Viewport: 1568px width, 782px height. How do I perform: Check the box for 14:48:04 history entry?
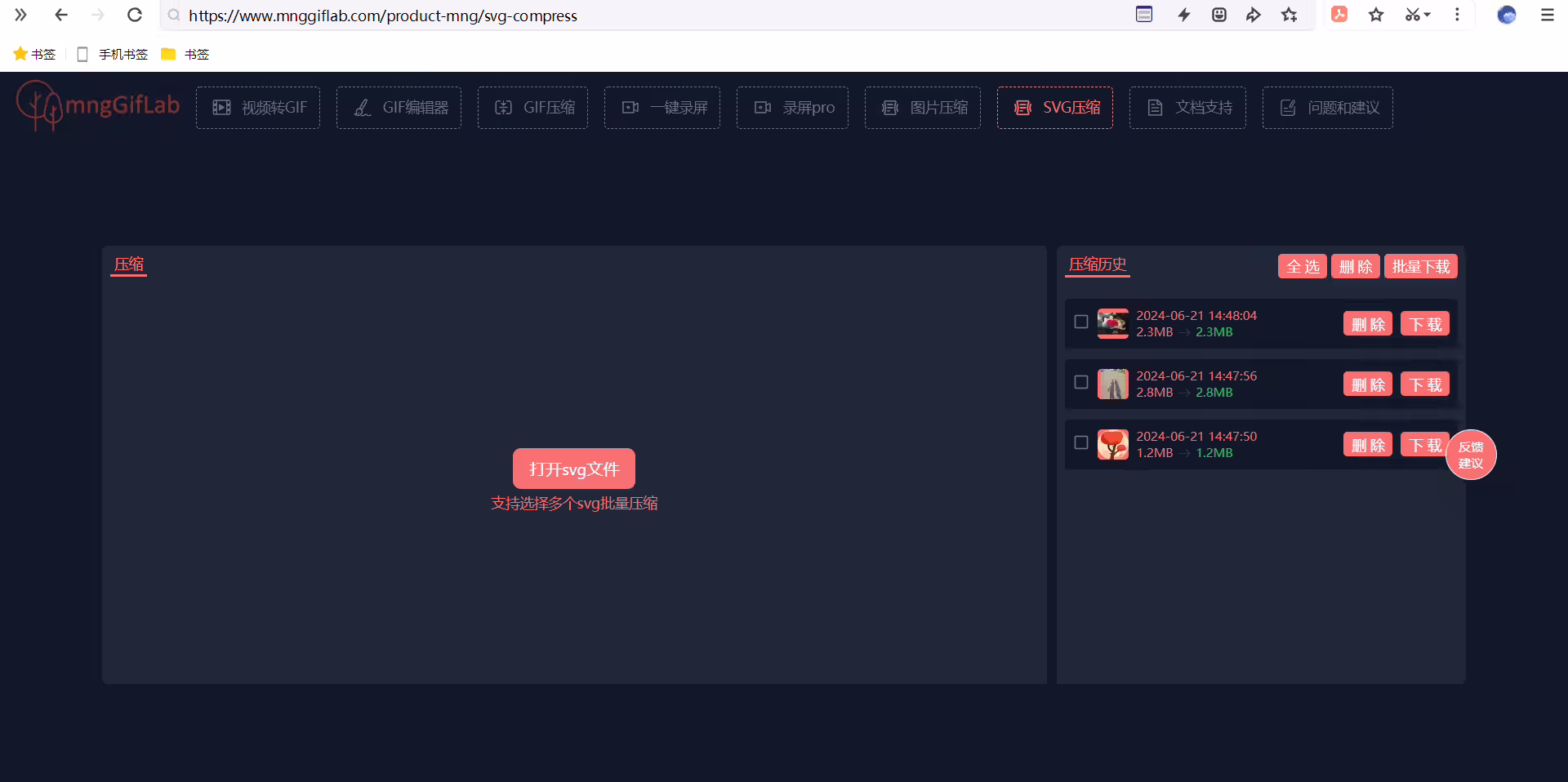(x=1081, y=322)
